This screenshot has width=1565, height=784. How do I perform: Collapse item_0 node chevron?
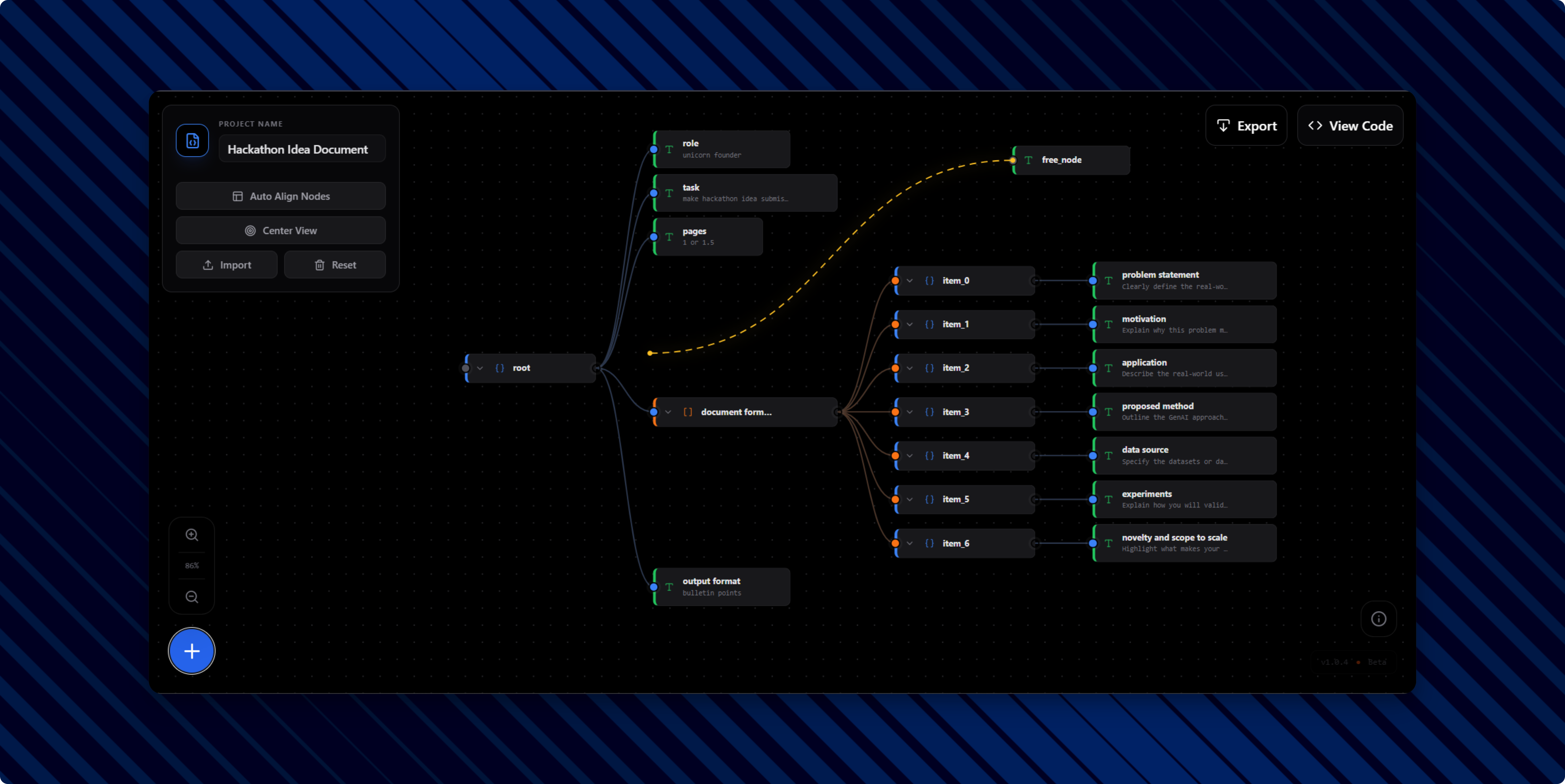pyautogui.click(x=910, y=280)
